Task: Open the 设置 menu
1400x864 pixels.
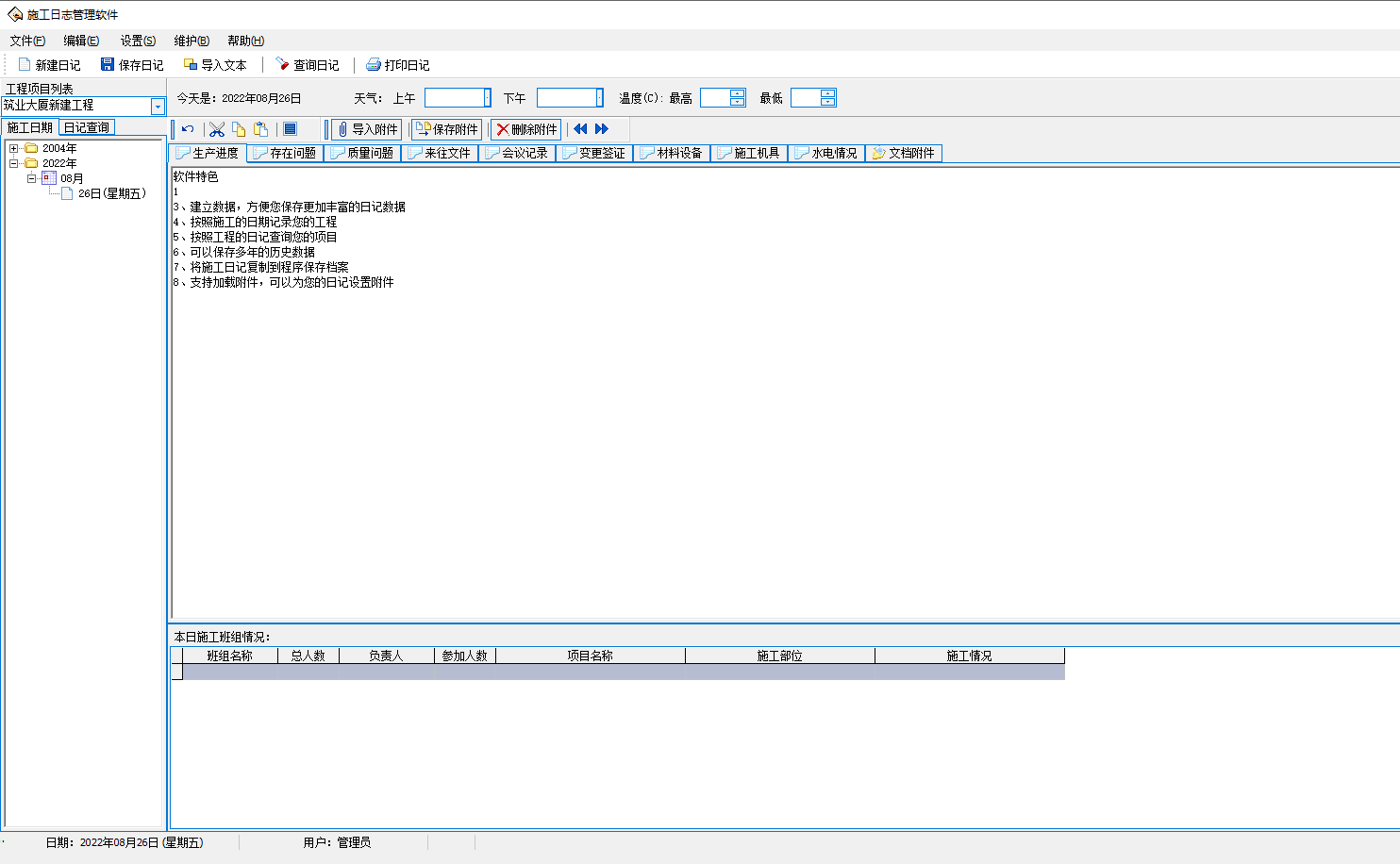Action: 138,41
